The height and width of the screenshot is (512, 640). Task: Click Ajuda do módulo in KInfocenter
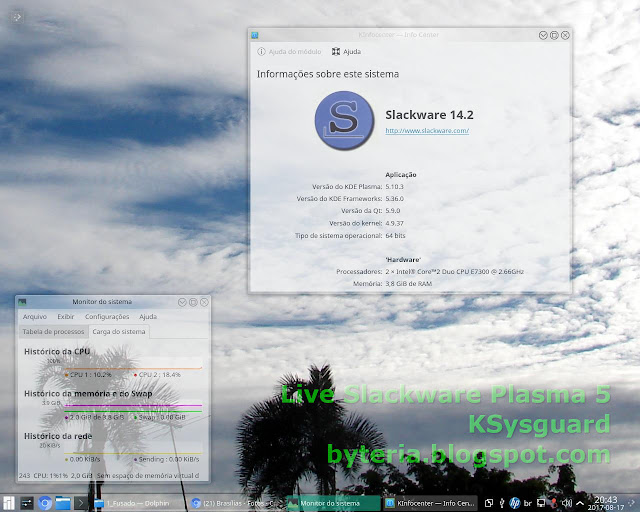pos(289,51)
